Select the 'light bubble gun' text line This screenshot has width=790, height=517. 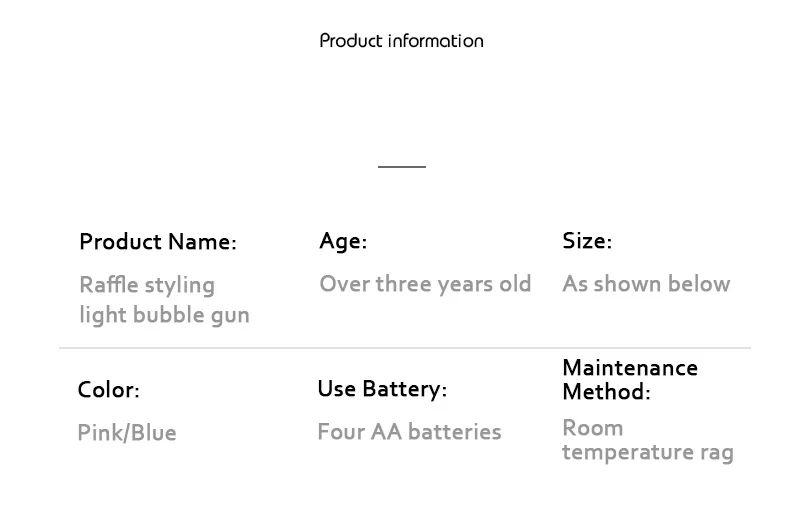164,315
